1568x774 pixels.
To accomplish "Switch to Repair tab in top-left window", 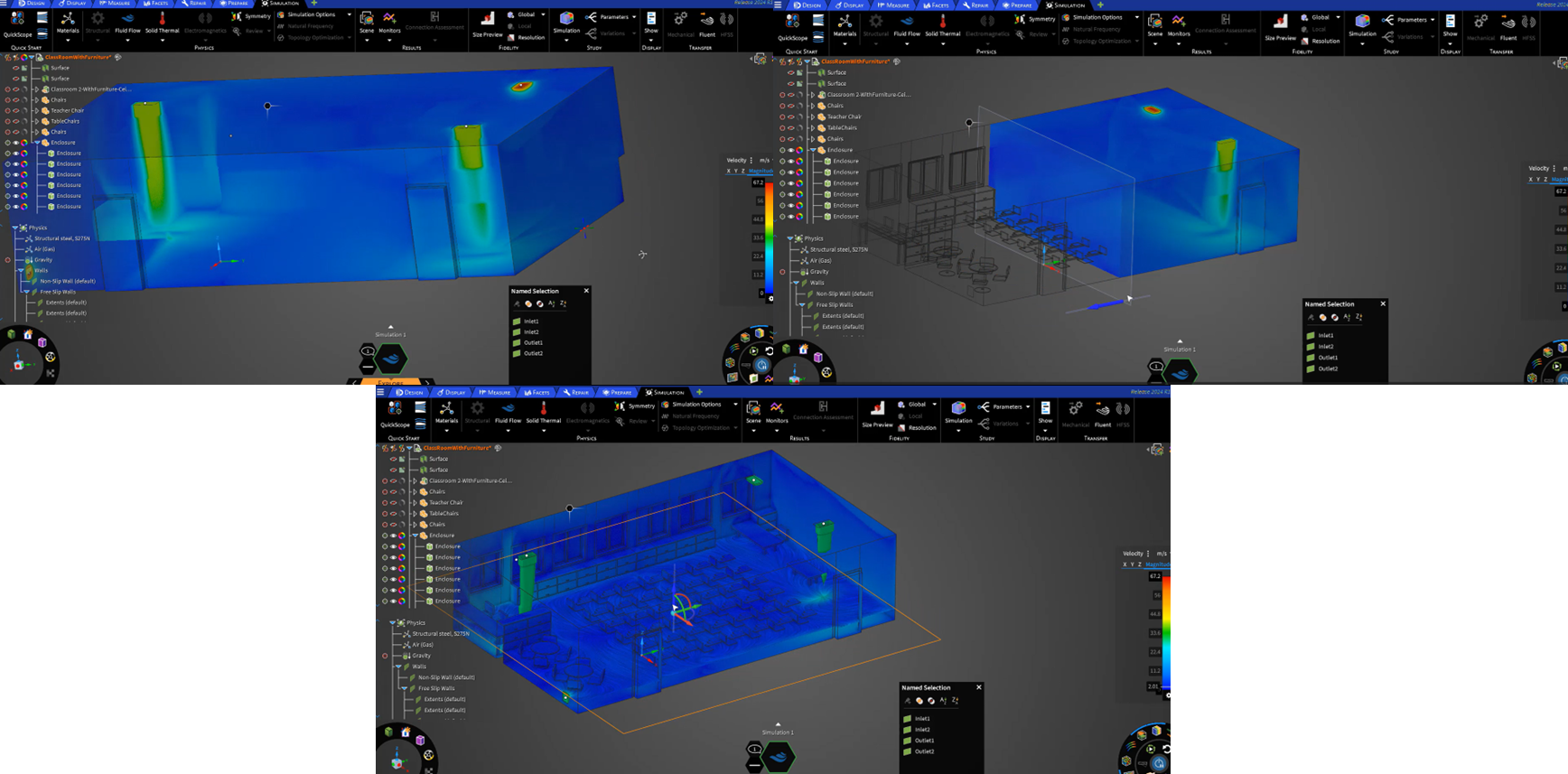I will tap(194, 3).
